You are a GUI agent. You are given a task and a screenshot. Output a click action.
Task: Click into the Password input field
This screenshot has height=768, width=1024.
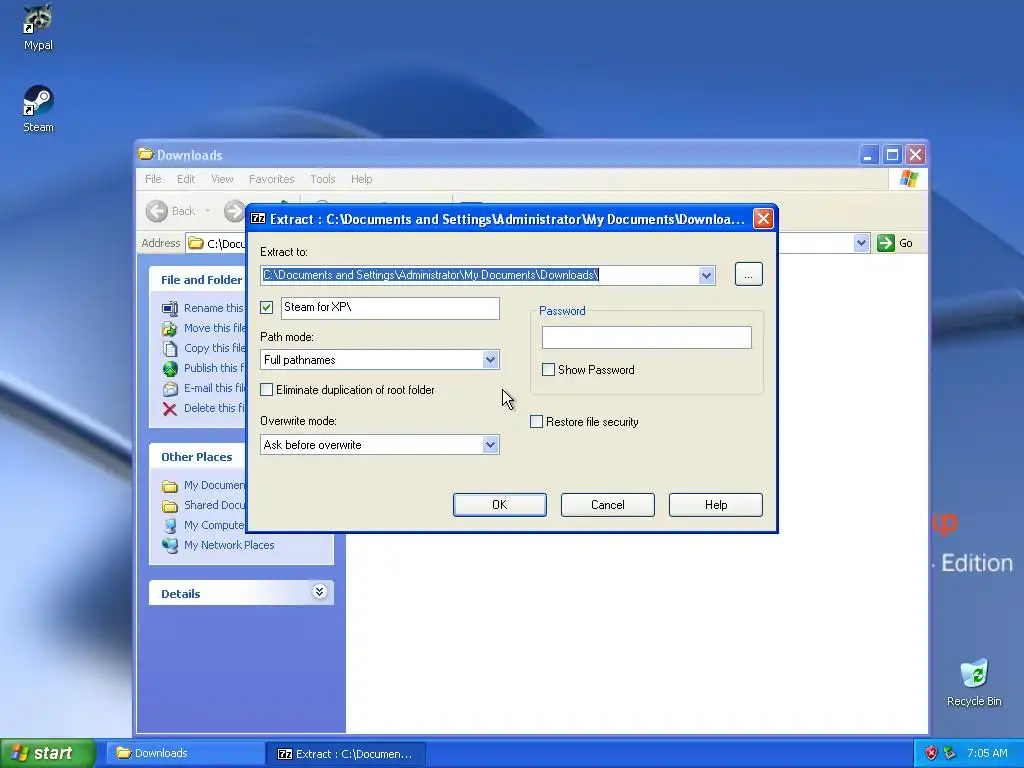coord(647,338)
